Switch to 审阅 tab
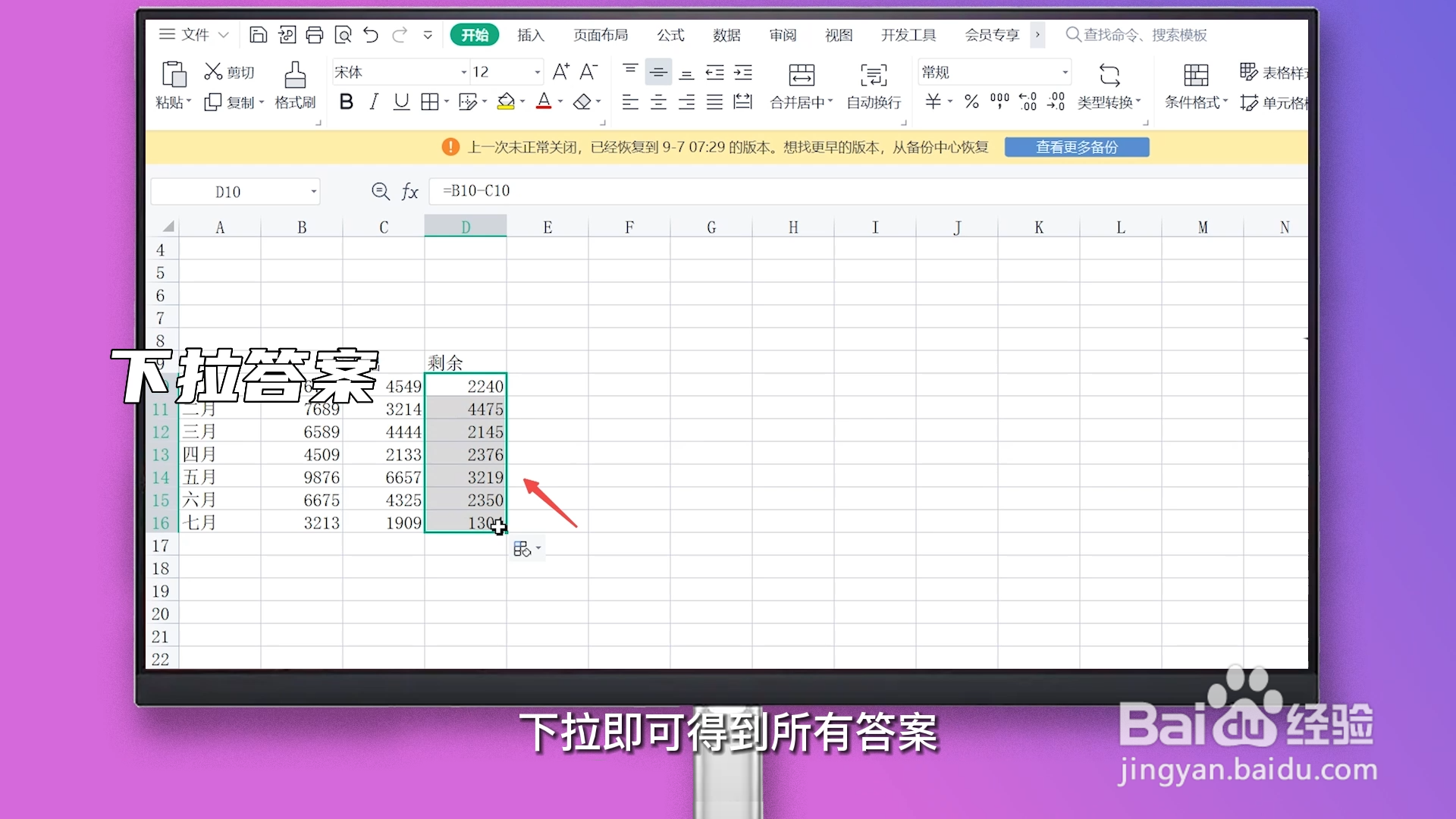This screenshot has width=1456, height=819. (783, 35)
